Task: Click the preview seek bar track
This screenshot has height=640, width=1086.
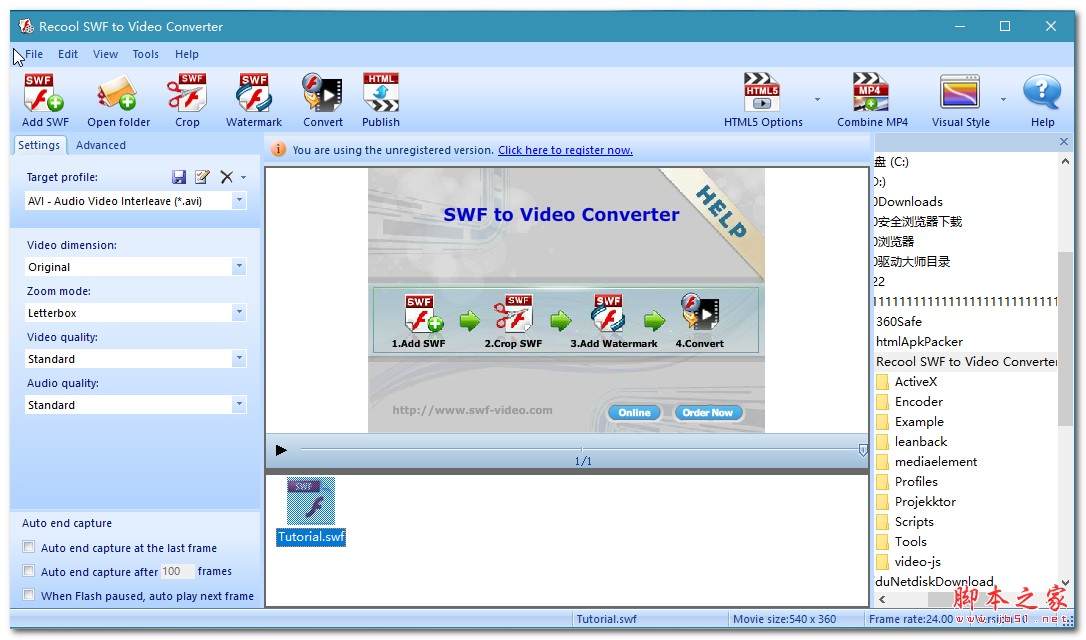Action: click(x=580, y=450)
